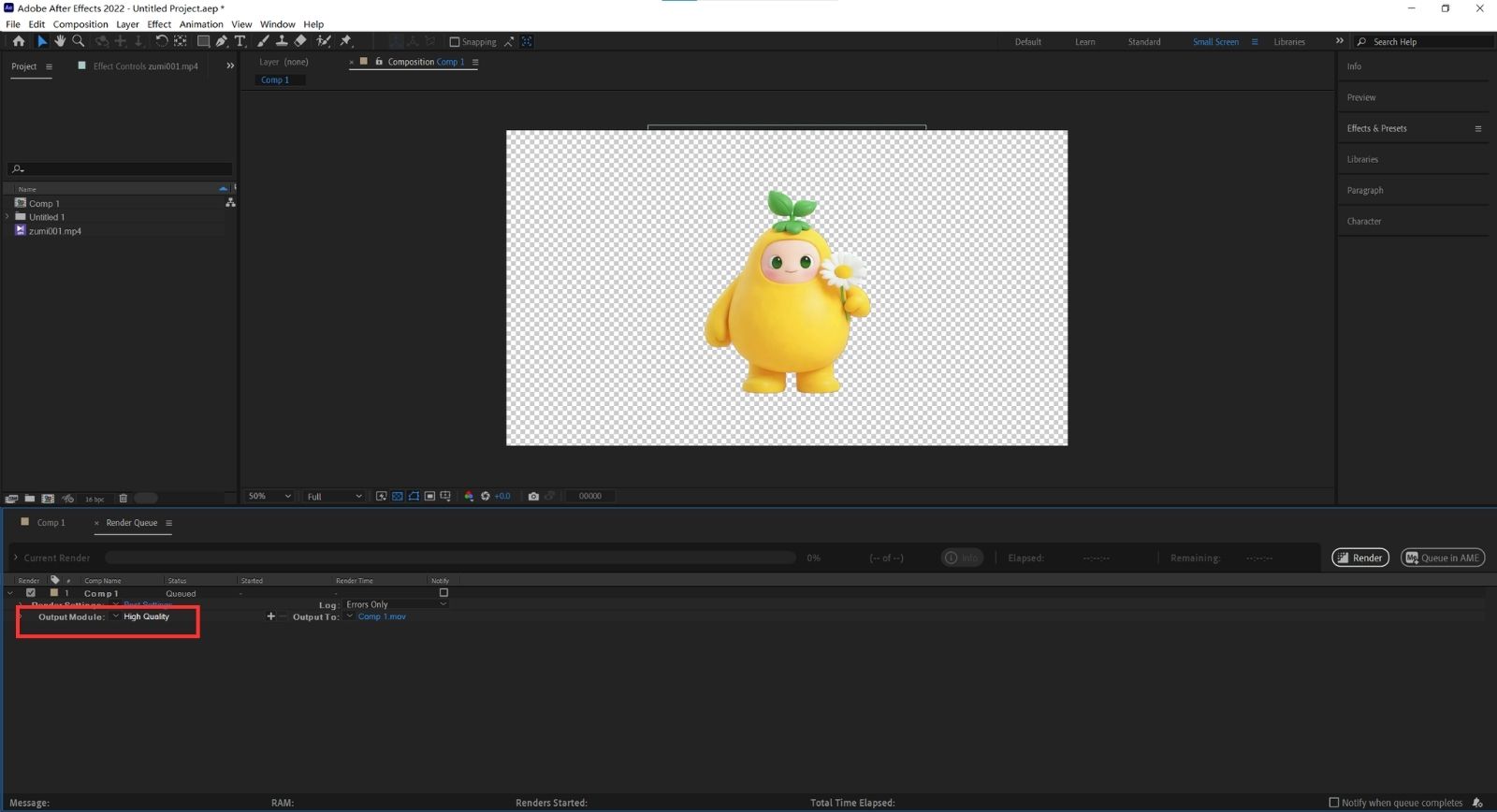Check Notify when queue completes
1497x812 pixels.
pyautogui.click(x=1334, y=803)
